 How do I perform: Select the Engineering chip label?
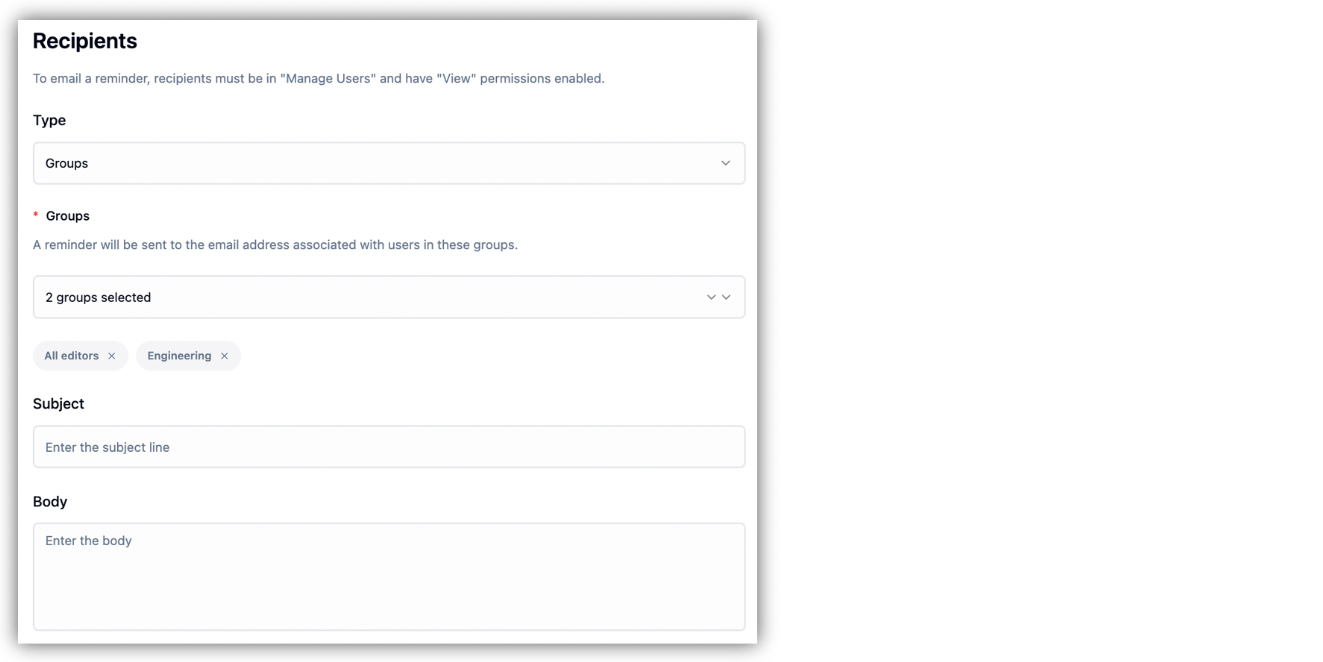[179, 356]
